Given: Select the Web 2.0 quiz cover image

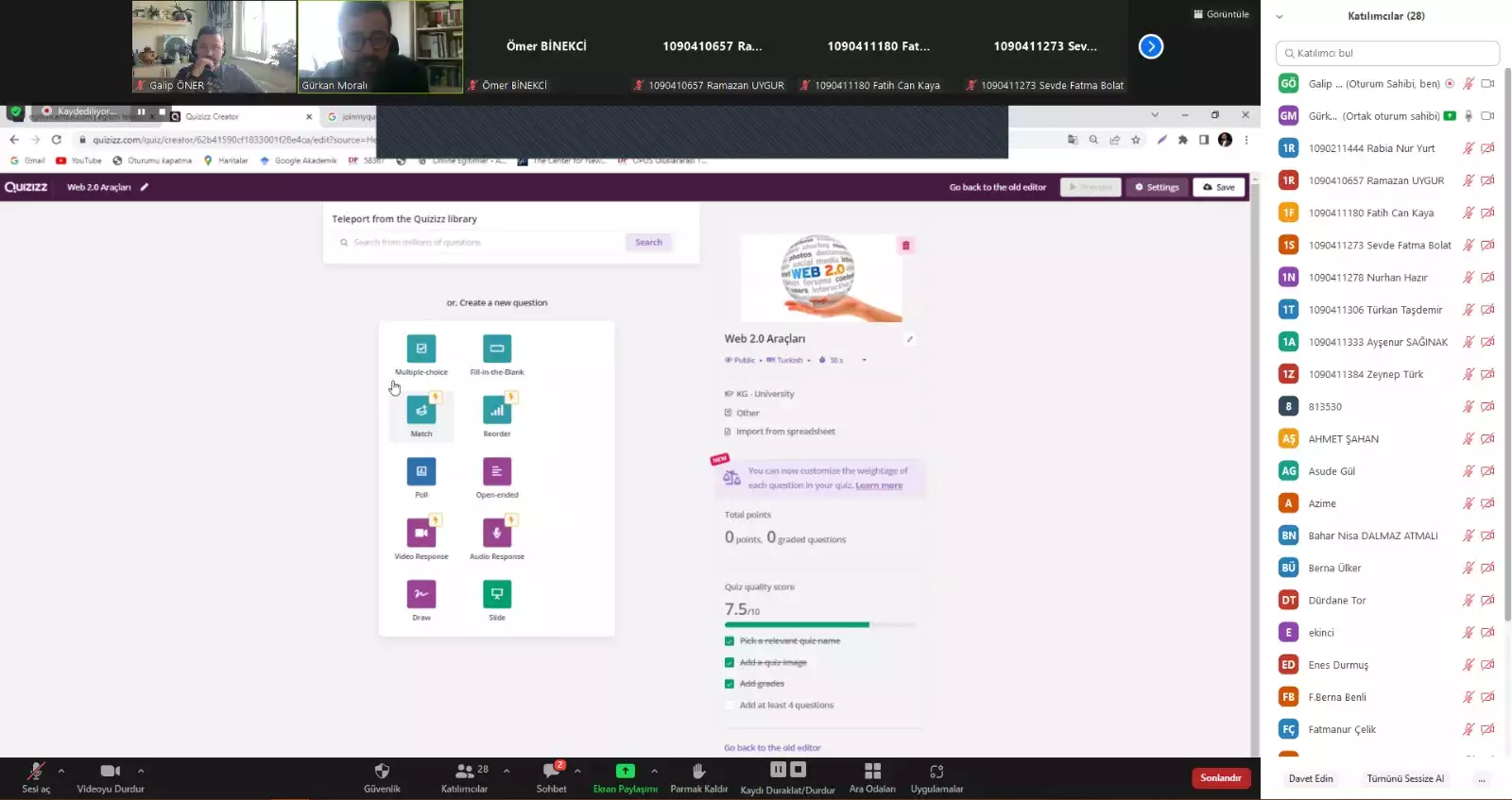Looking at the screenshot, I should pyautogui.click(x=821, y=278).
